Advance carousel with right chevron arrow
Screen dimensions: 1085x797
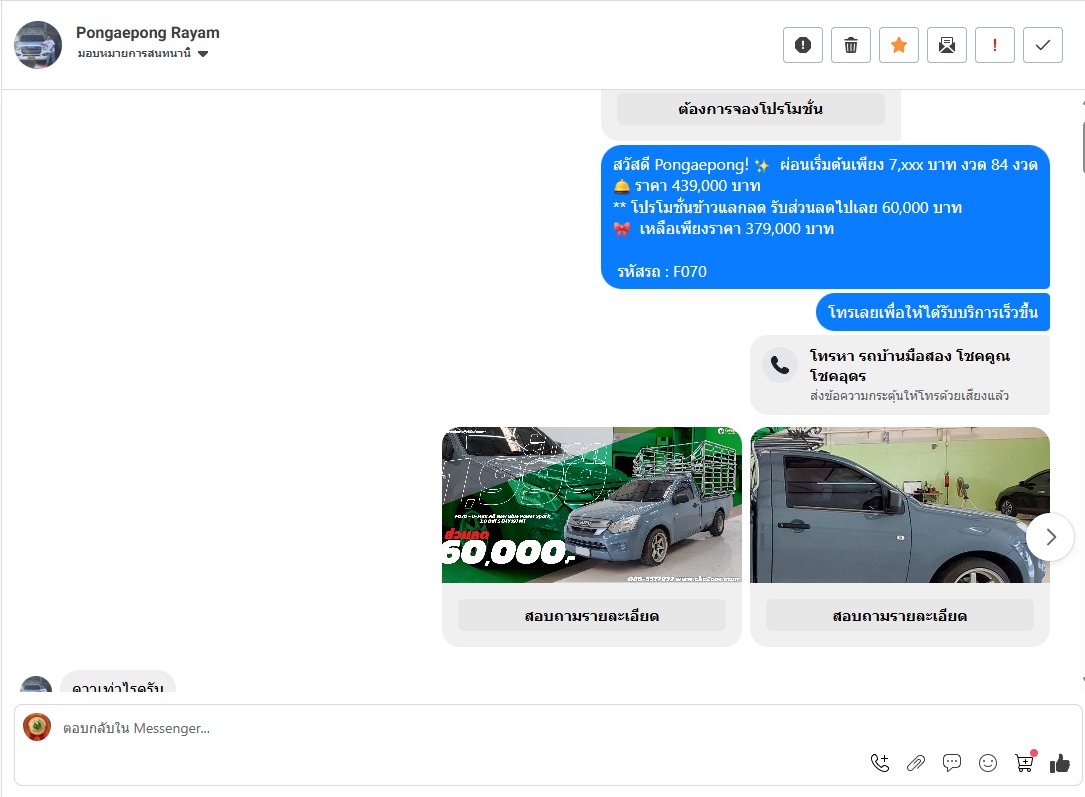coord(1050,537)
